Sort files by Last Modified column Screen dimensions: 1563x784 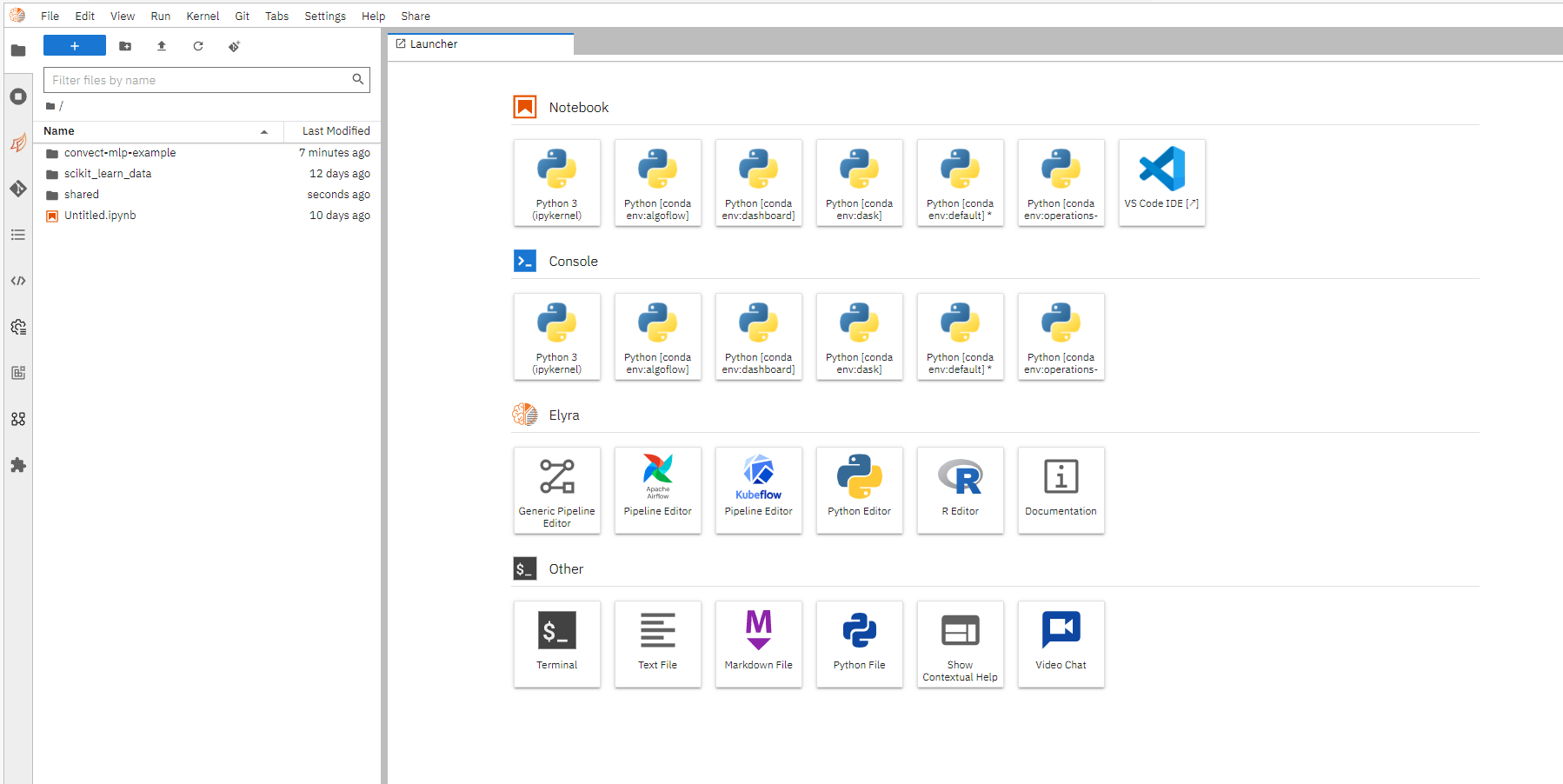[333, 131]
